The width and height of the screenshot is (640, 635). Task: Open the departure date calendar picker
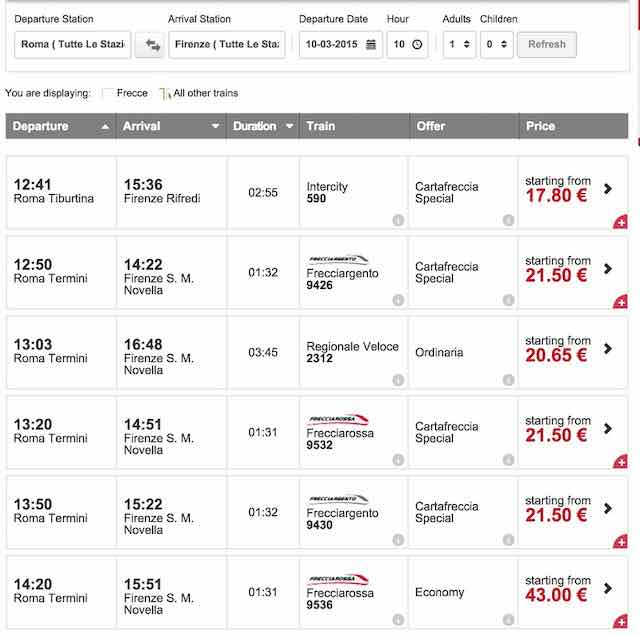point(371,45)
